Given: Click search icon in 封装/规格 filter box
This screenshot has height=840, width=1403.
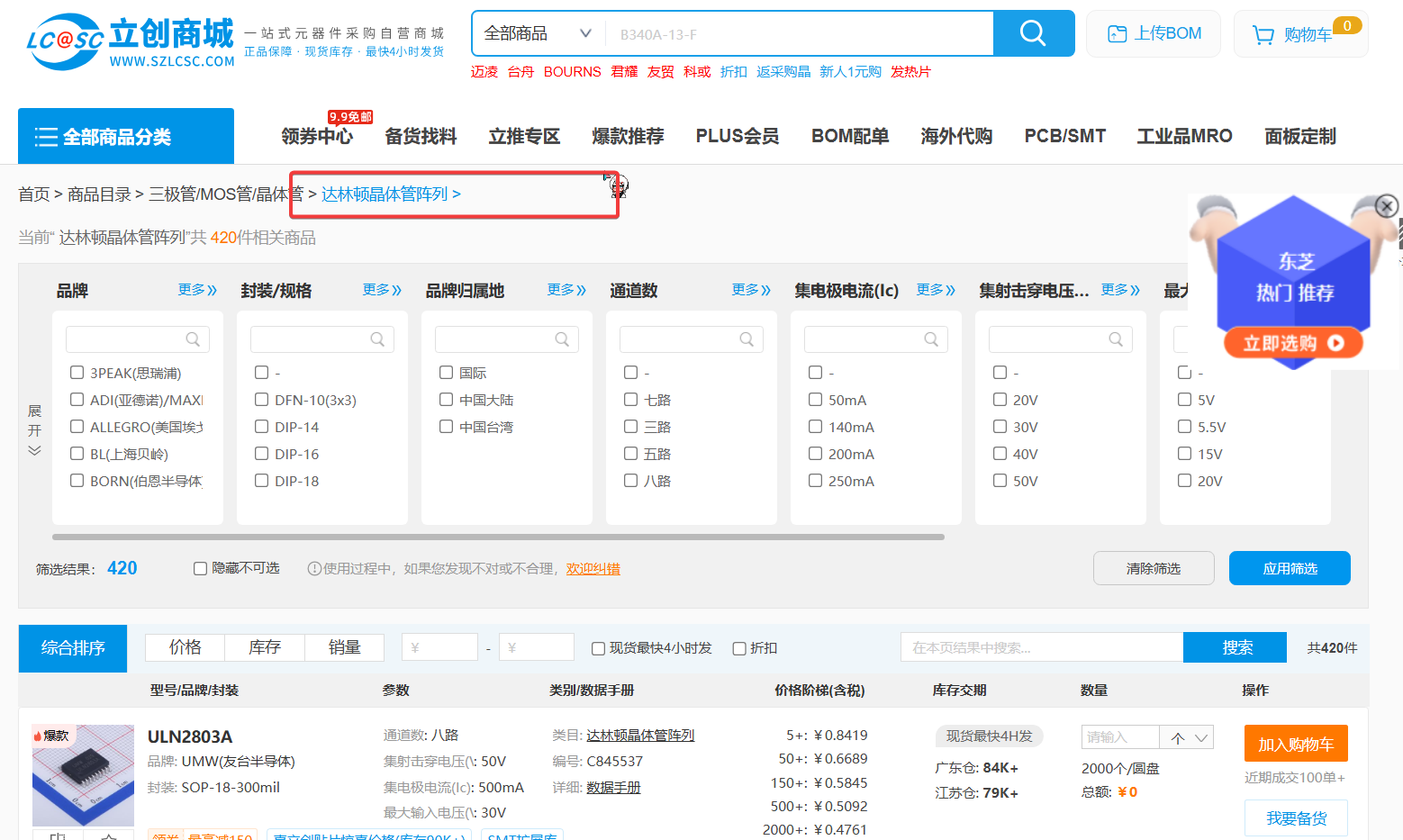Looking at the screenshot, I should [377, 339].
